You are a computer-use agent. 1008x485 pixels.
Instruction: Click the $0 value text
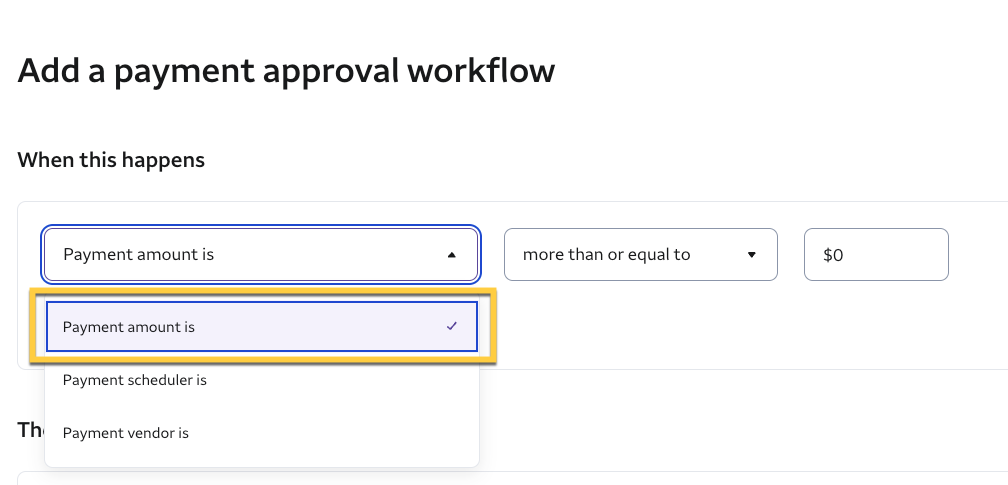coord(833,255)
